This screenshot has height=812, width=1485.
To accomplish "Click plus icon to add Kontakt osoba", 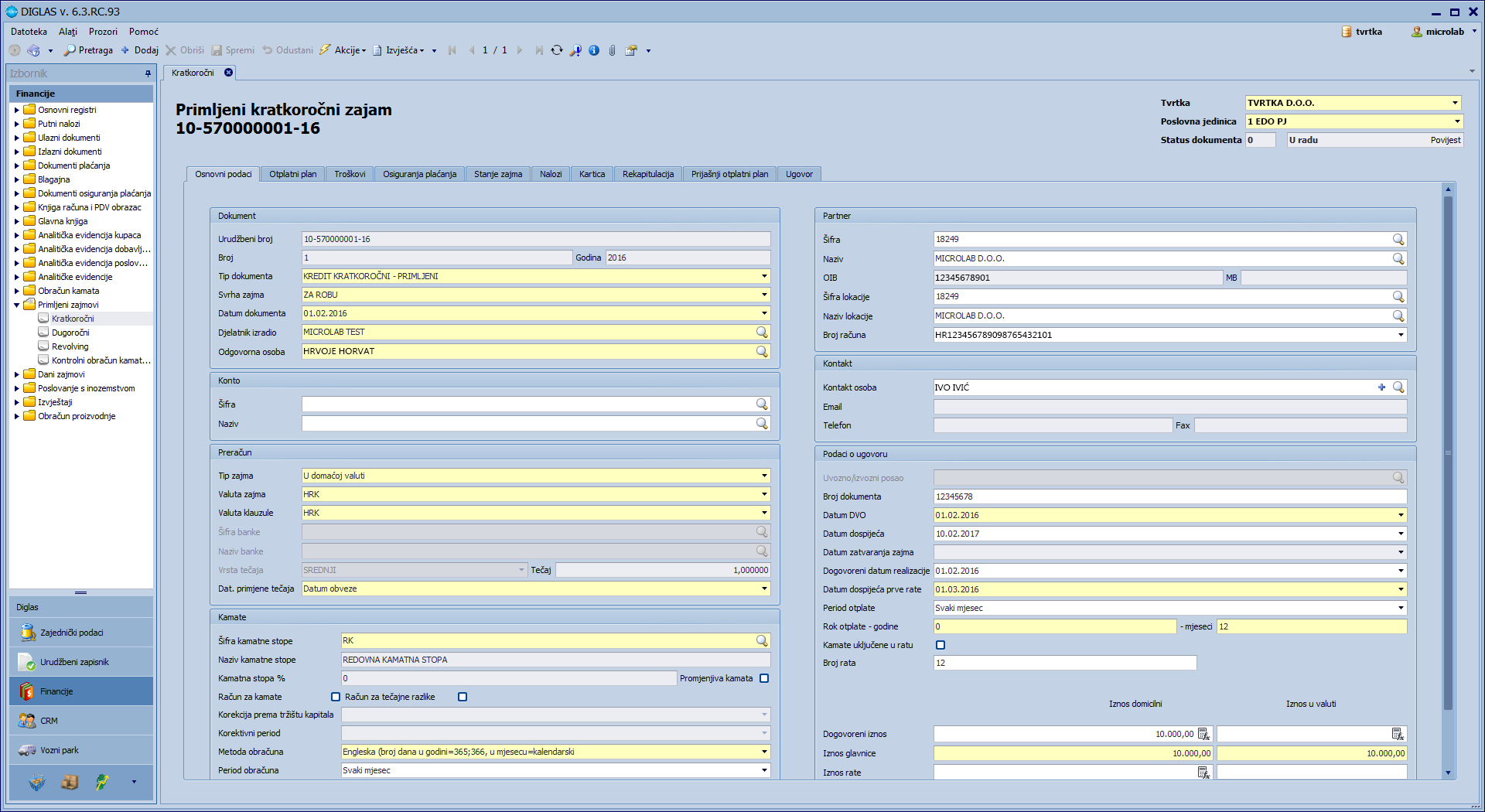I will tap(1381, 387).
